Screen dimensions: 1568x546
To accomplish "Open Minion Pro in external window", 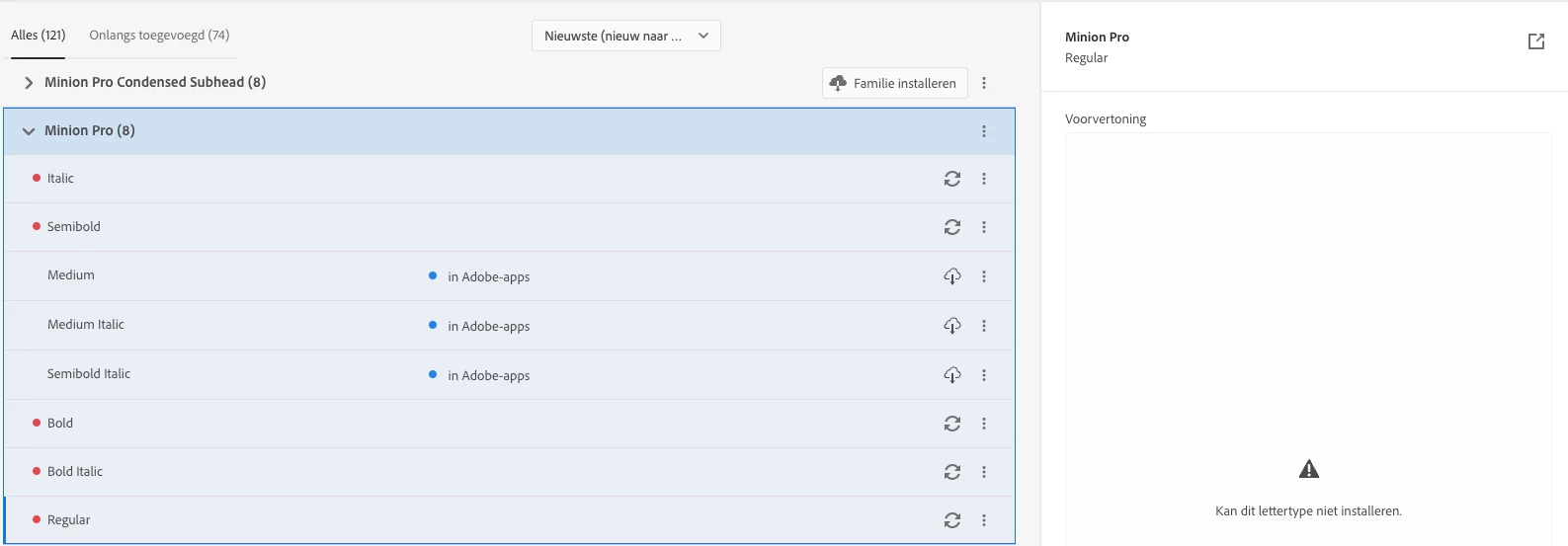I will tap(1536, 41).
